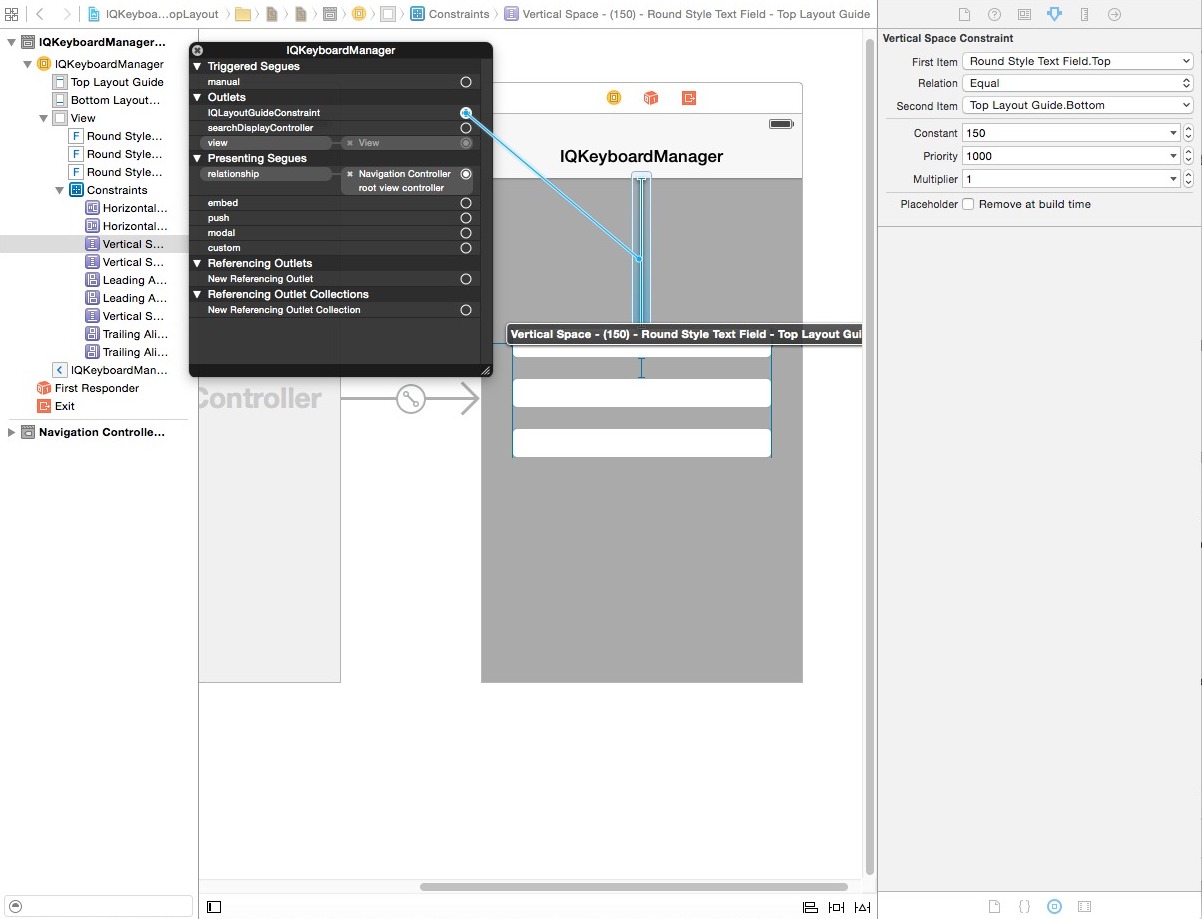Screen dimensions: 1202x919
Task: Enable Remove at build time checkbox
Action: (968, 204)
